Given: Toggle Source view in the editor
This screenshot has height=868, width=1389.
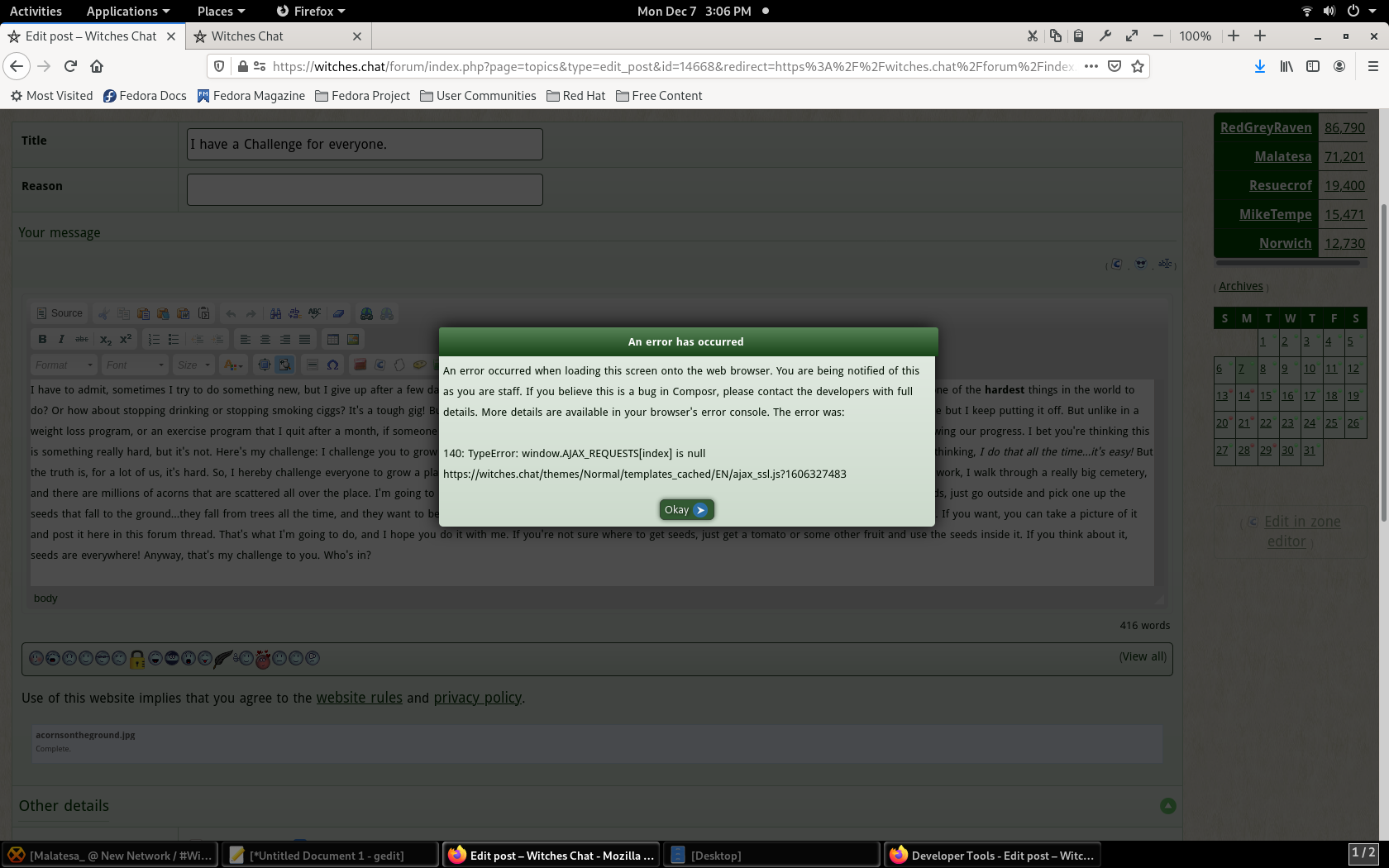Looking at the screenshot, I should pyautogui.click(x=59, y=314).
